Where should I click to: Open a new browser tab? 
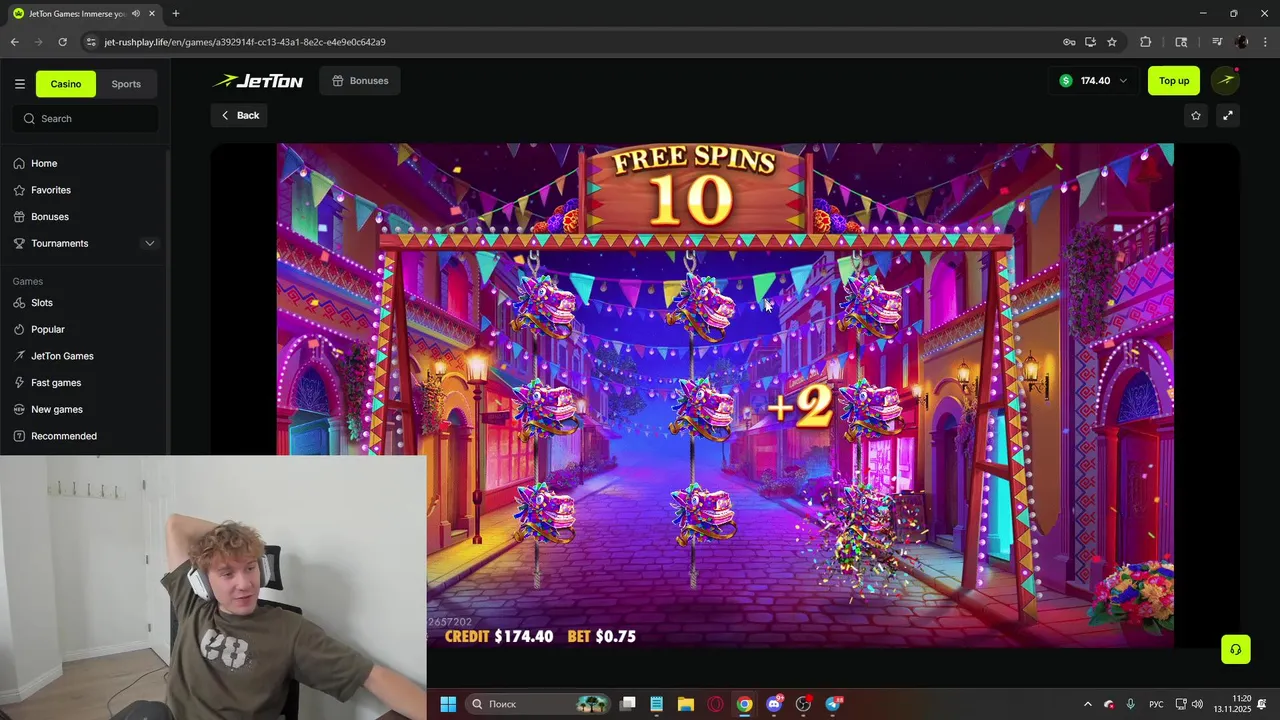[x=176, y=14]
